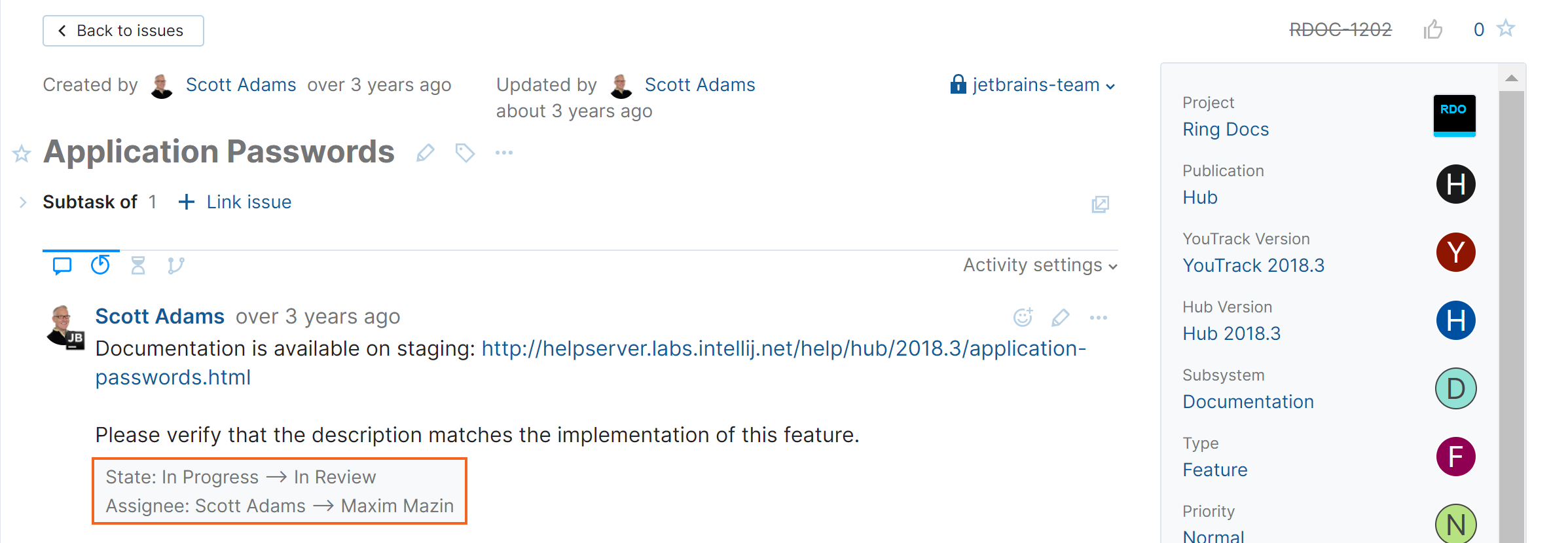The image size is (1568, 543).
Task: Click the Ring Docs project avatar
Action: click(x=1454, y=115)
